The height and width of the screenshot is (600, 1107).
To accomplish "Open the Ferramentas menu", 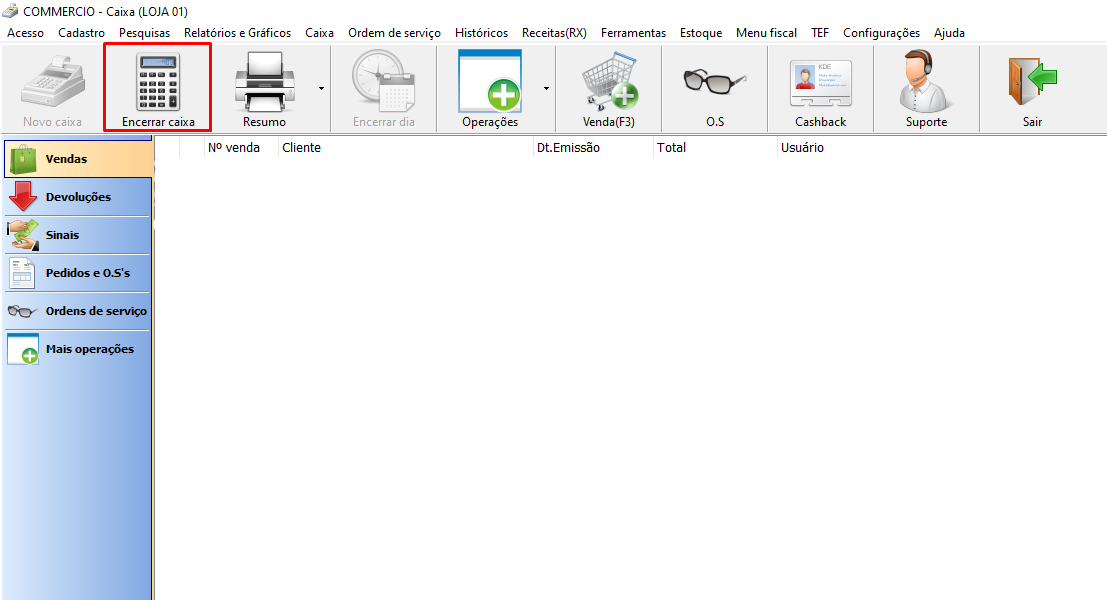I will 633,32.
